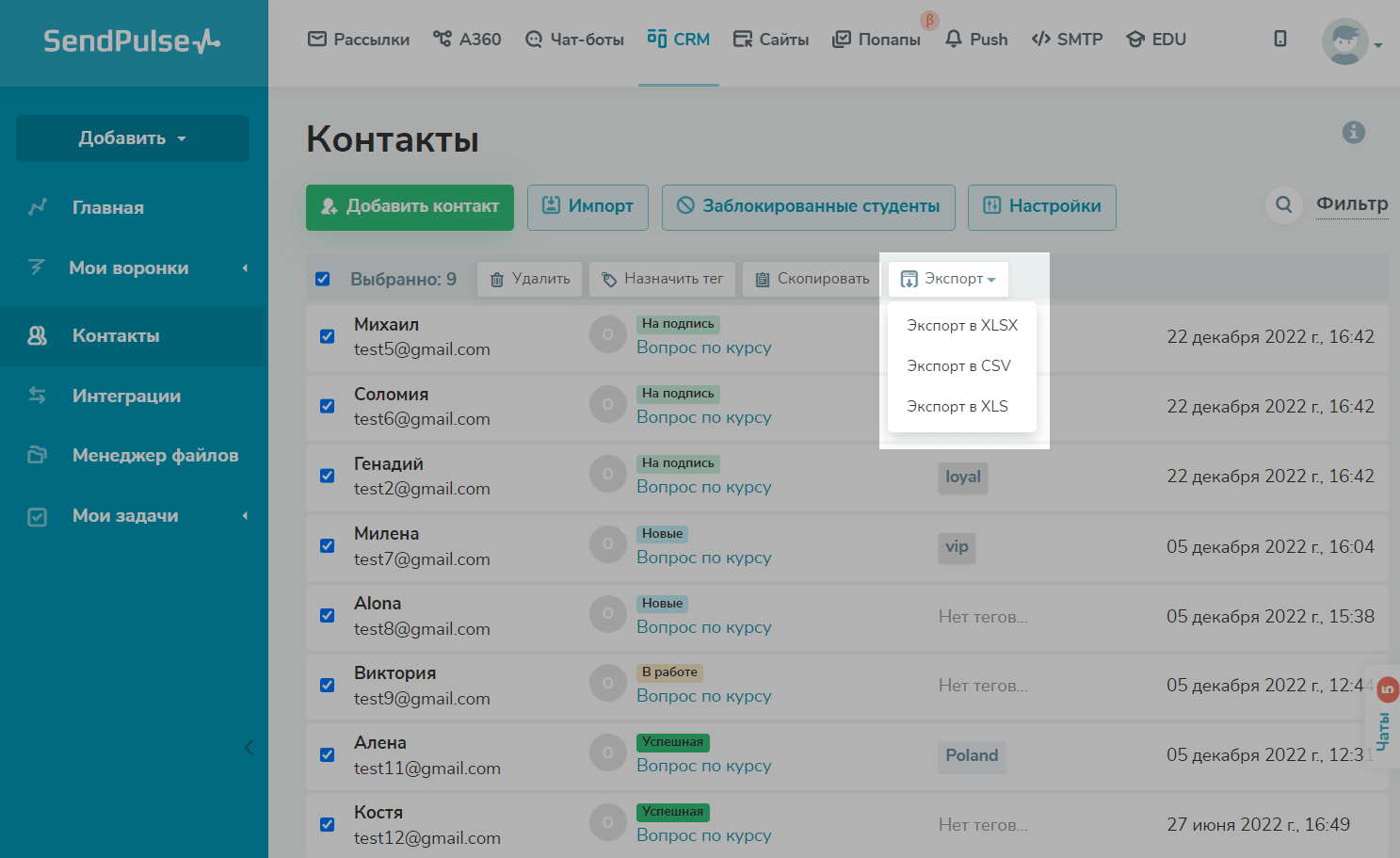Screen dimensions: 1400x858
Task: Go to the SMTP tab
Action: 1067,40
